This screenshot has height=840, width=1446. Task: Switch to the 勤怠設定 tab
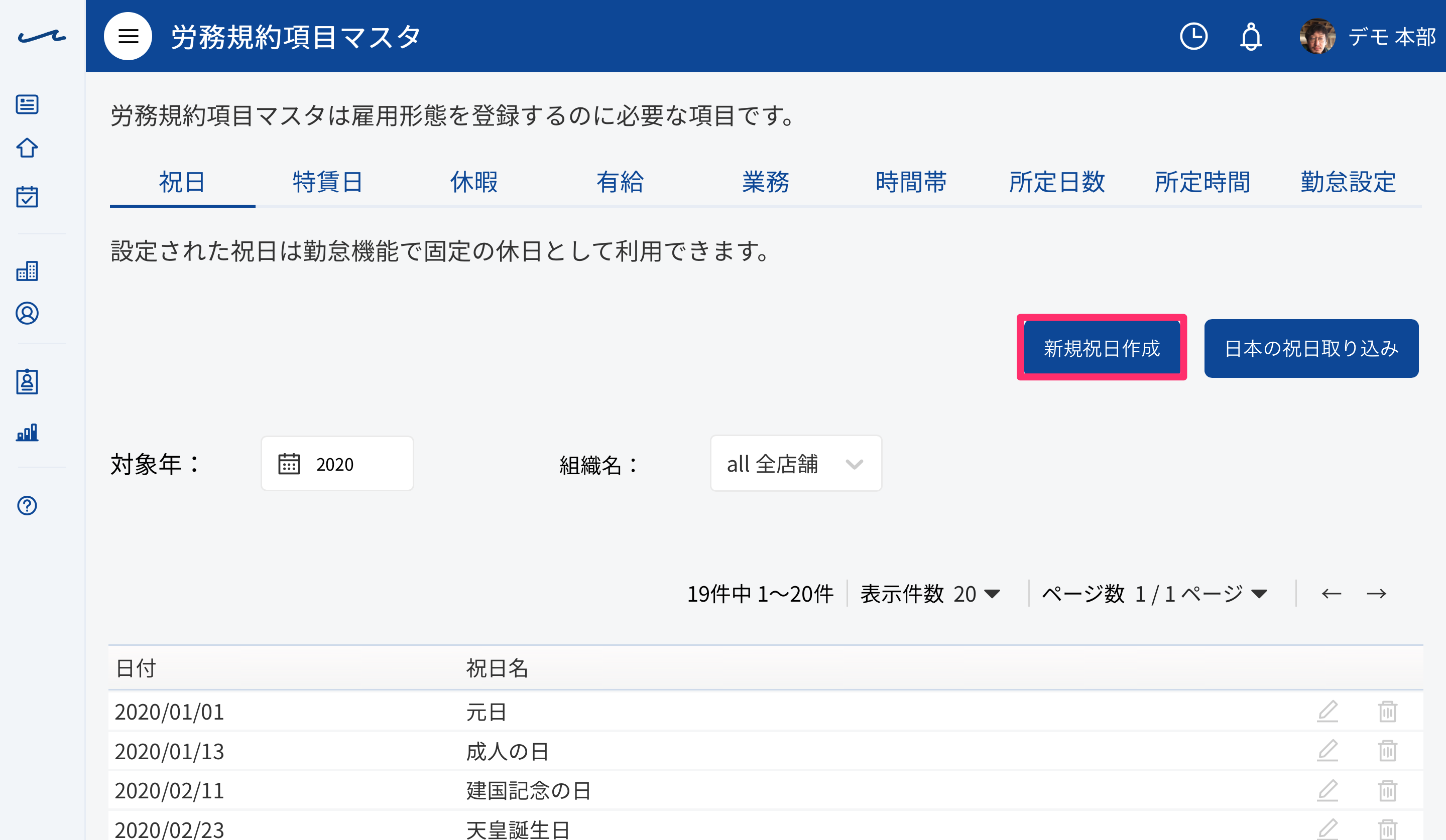click(x=1348, y=182)
